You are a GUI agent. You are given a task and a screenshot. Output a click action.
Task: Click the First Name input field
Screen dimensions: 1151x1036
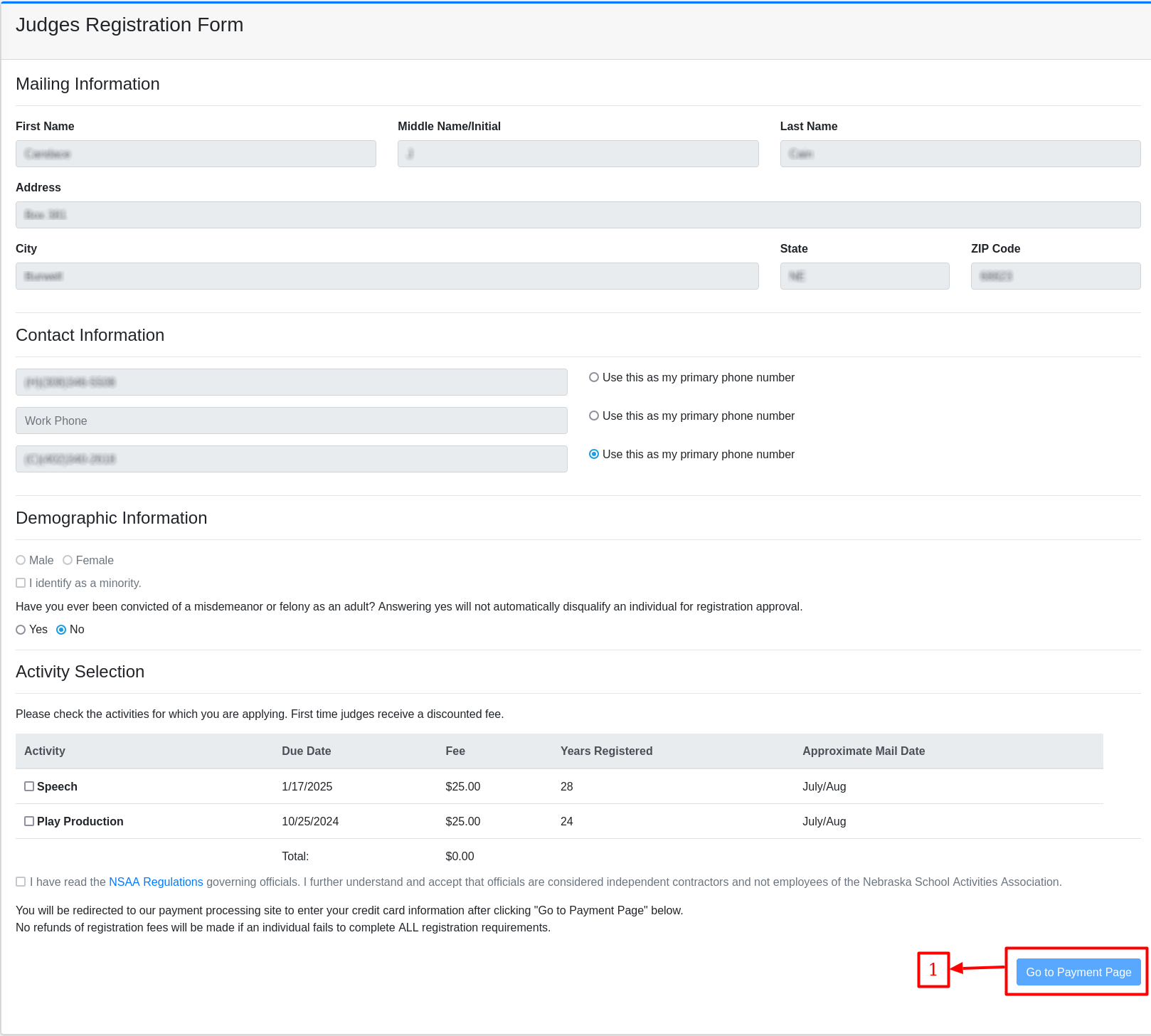(196, 154)
